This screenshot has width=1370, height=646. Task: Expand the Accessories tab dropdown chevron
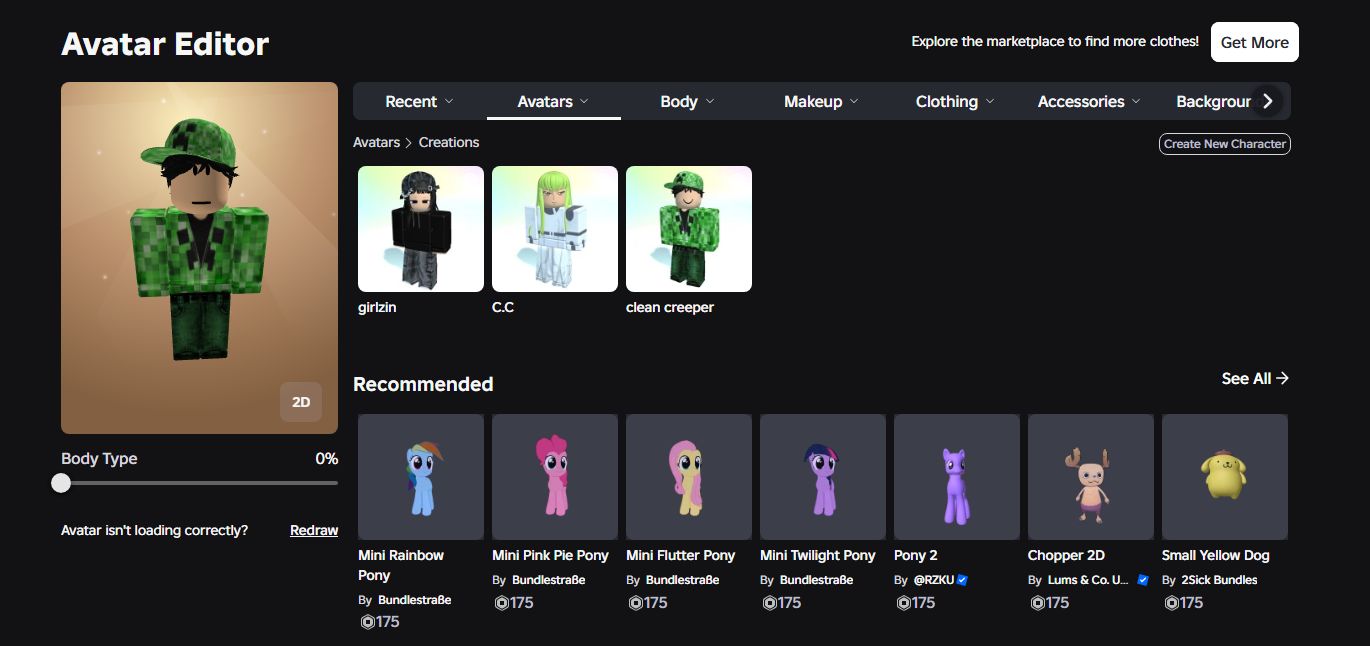point(1136,101)
